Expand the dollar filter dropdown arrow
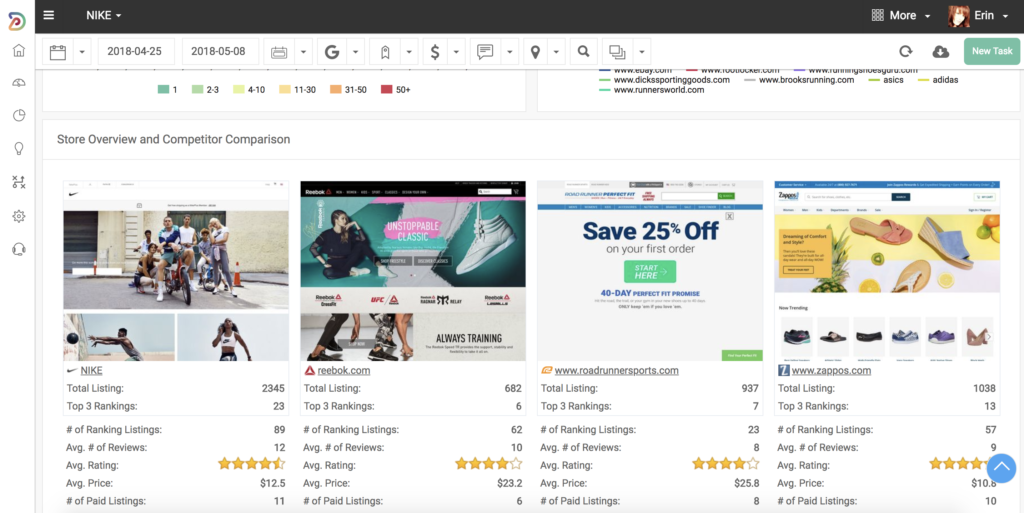This screenshot has width=1024, height=513. 456,52
